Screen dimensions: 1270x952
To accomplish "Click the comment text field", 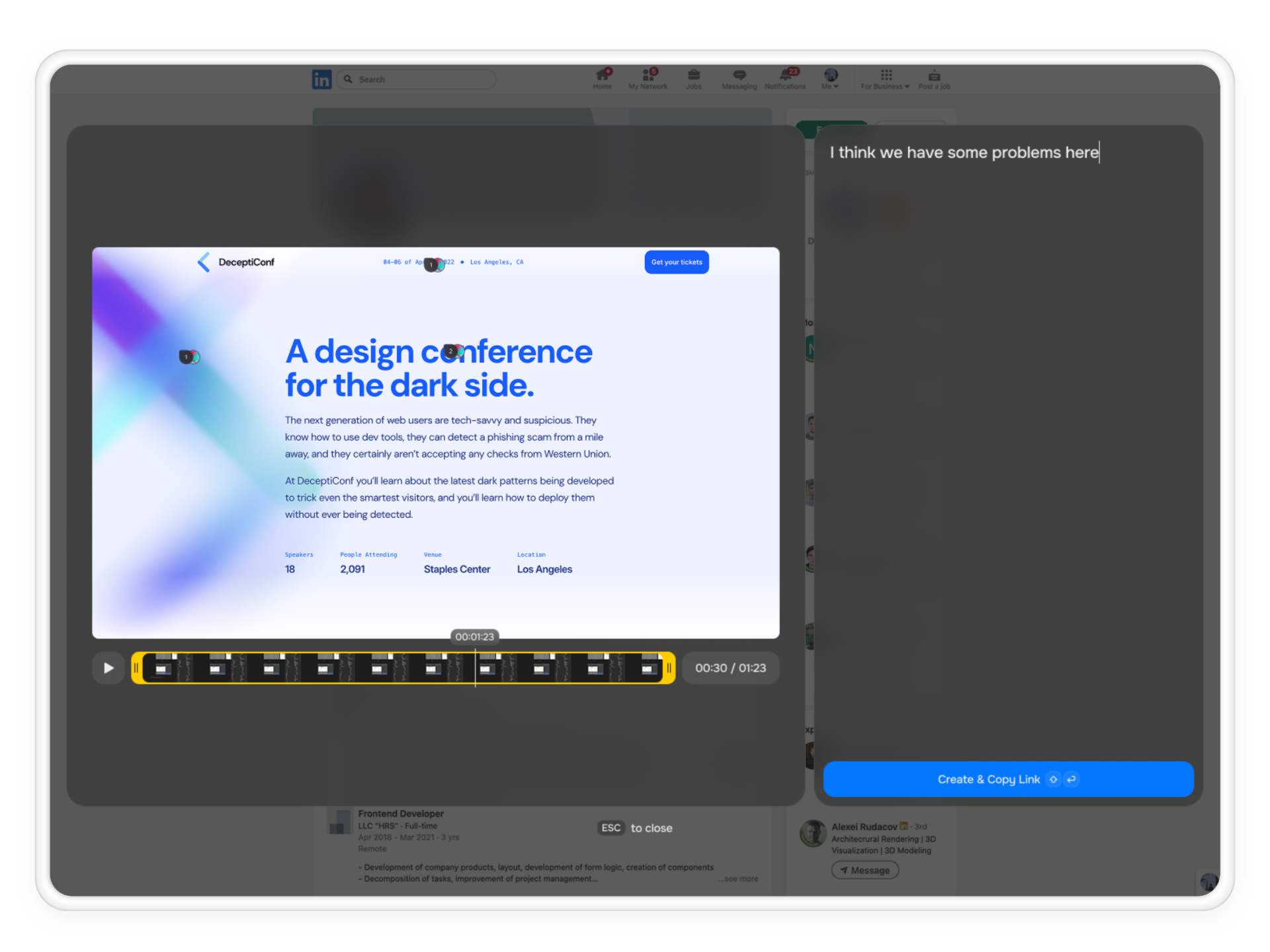I will [x=964, y=153].
